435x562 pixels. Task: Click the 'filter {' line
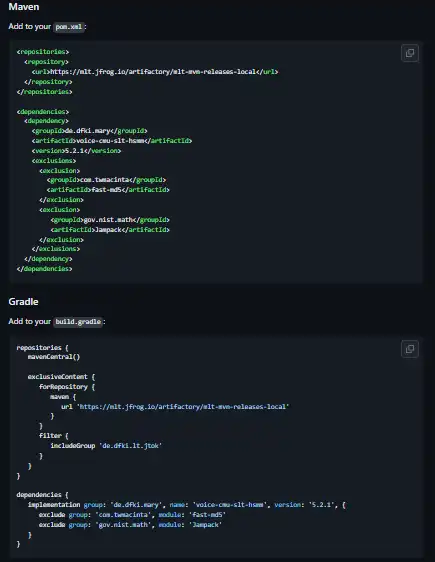[x=54, y=436]
